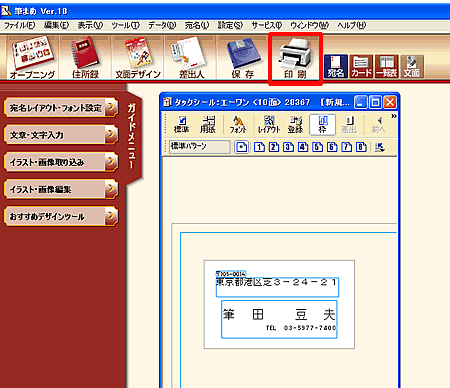The width and height of the screenshot is (450, 388).
Task: Switch to 文面 message view
Action: tap(412, 67)
